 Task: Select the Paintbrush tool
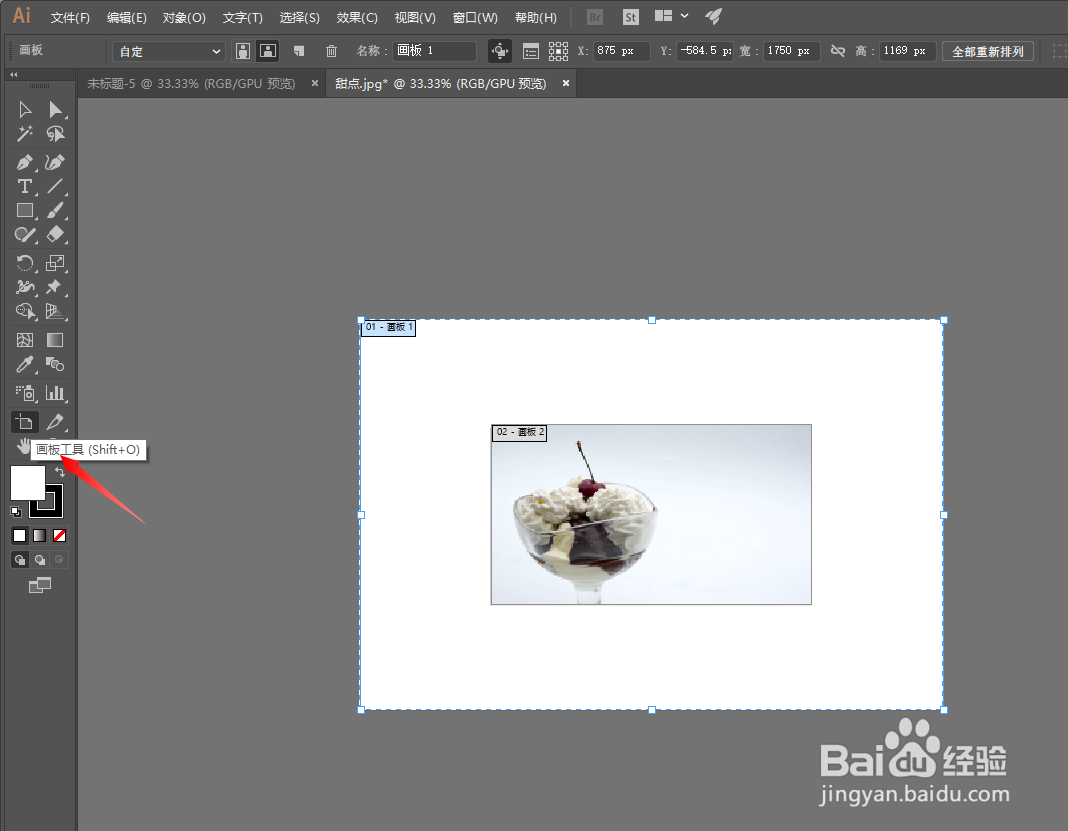(x=55, y=210)
